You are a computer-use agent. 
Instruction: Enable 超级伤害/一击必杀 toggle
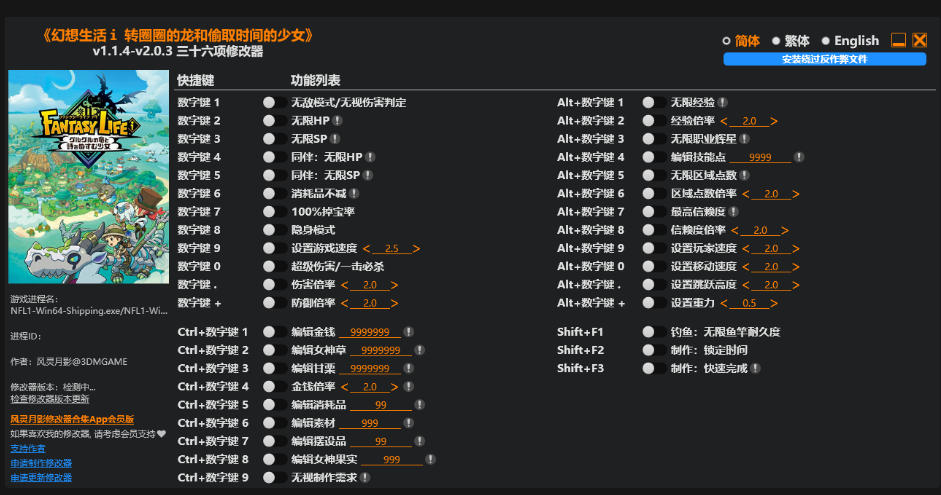point(274,266)
